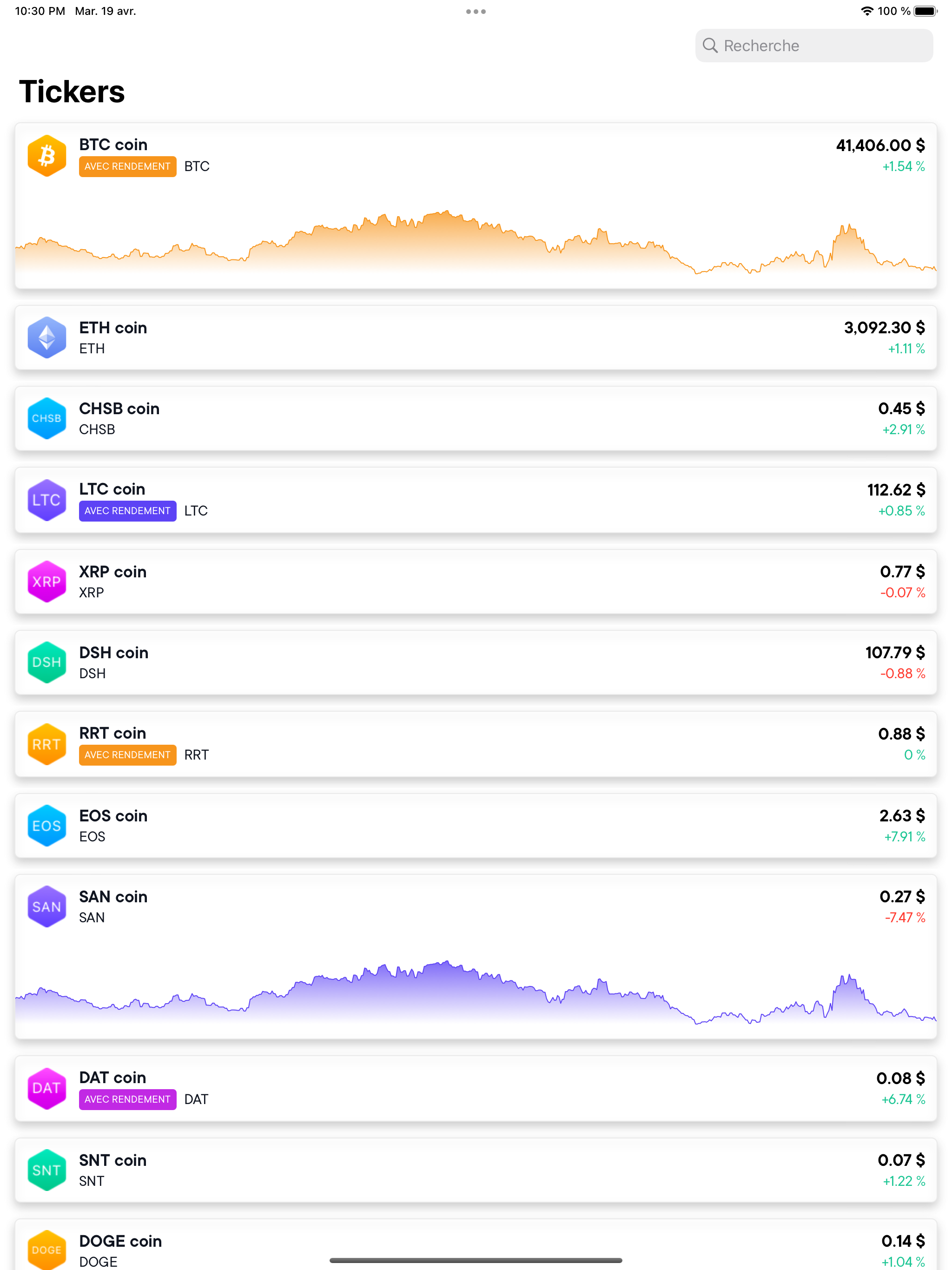Tap the purple LTC hexagon icon
Image resolution: width=952 pixels, height=1270 pixels.
(x=46, y=500)
